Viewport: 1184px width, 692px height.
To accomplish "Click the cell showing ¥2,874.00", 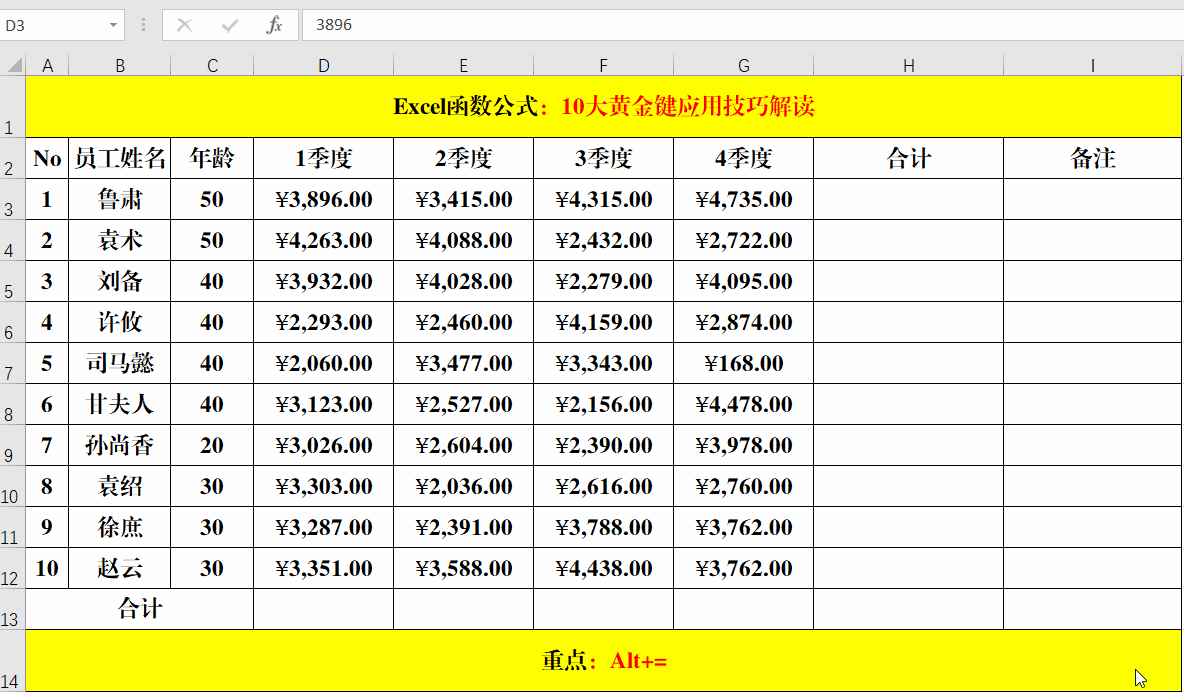I will 744,323.
